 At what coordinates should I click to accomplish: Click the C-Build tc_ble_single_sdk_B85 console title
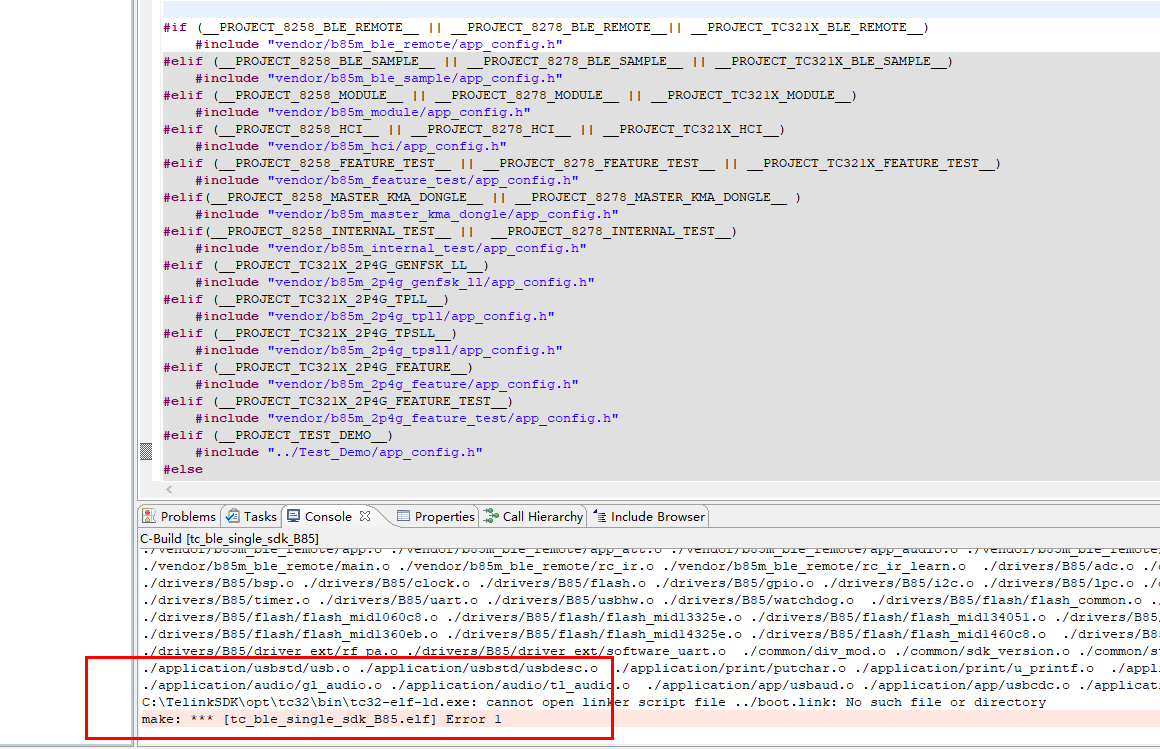pyautogui.click(x=229, y=538)
